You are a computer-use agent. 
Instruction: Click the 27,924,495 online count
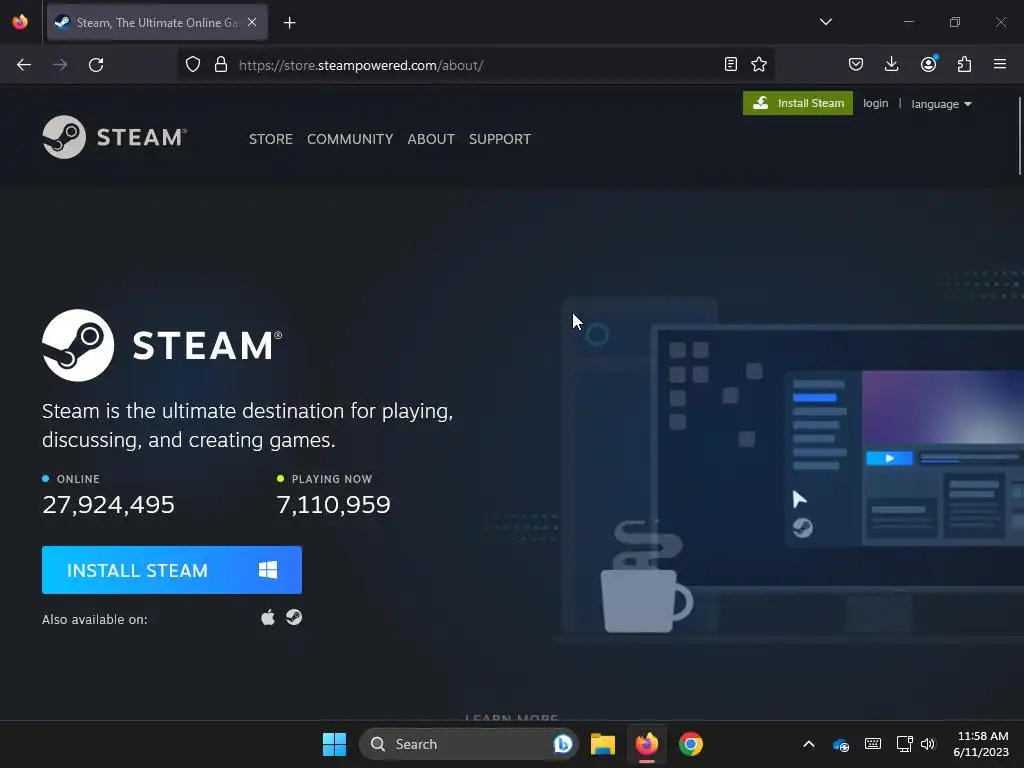click(108, 505)
